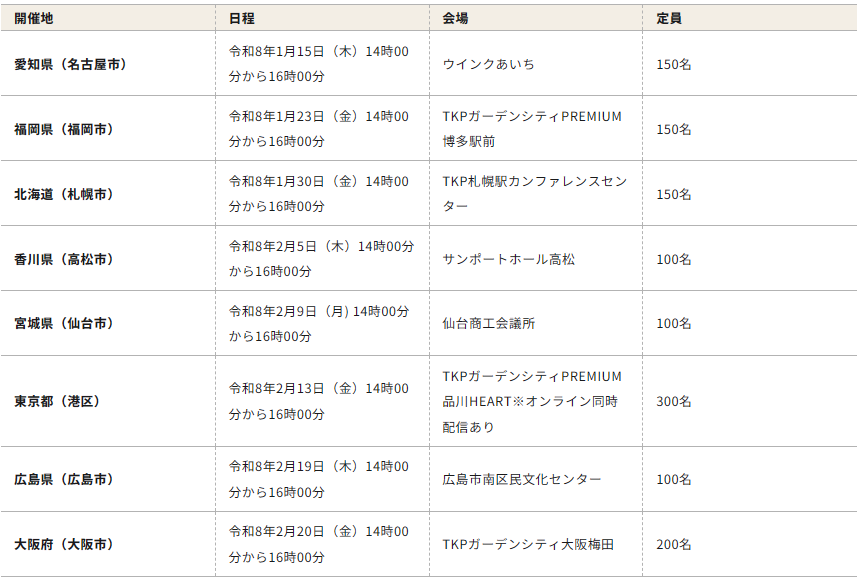Click the 広島市南区民文化センター venue text
This screenshot has height=582, width=861.
(522, 479)
